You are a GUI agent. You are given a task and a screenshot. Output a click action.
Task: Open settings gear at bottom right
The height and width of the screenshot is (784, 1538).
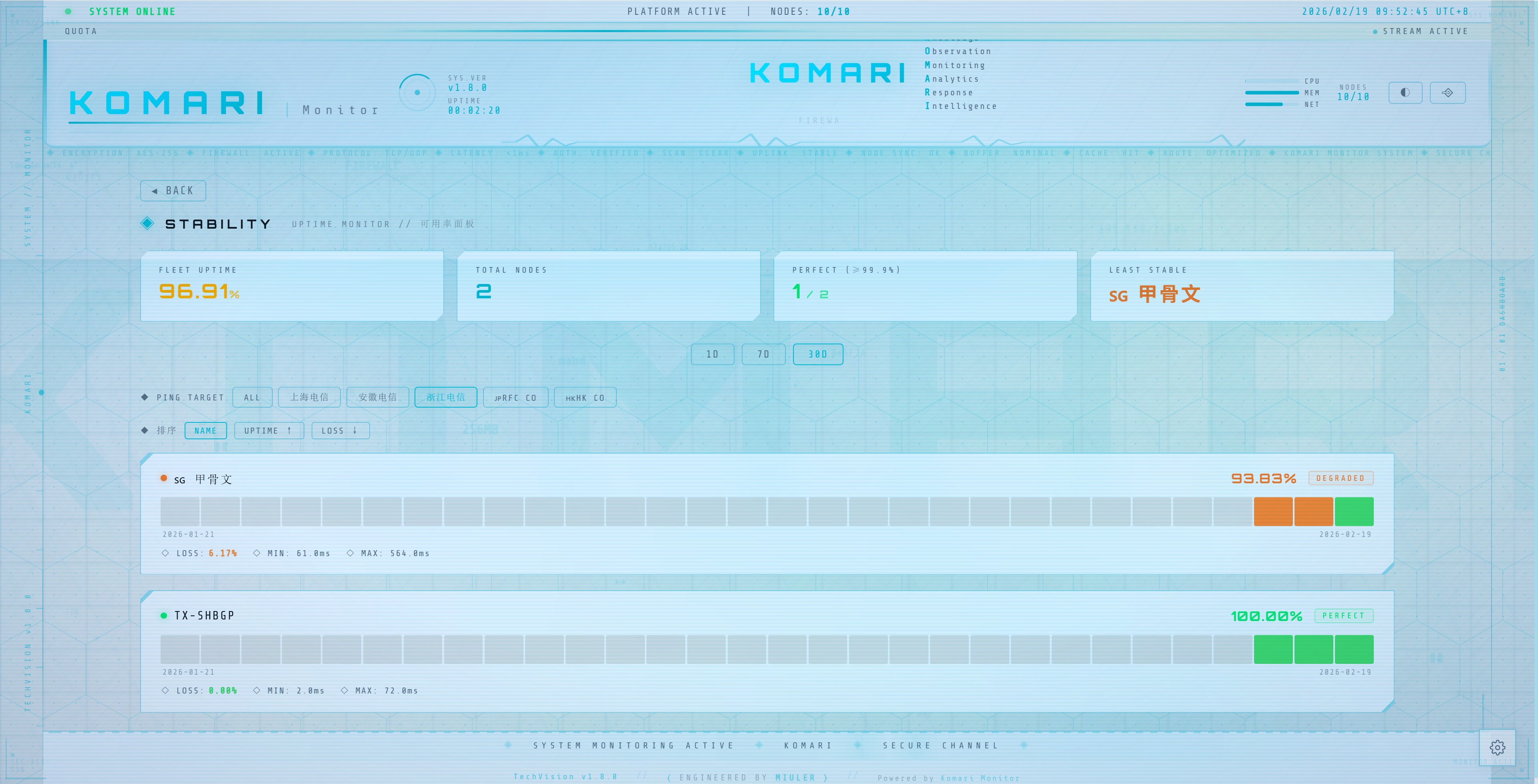(1497, 747)
